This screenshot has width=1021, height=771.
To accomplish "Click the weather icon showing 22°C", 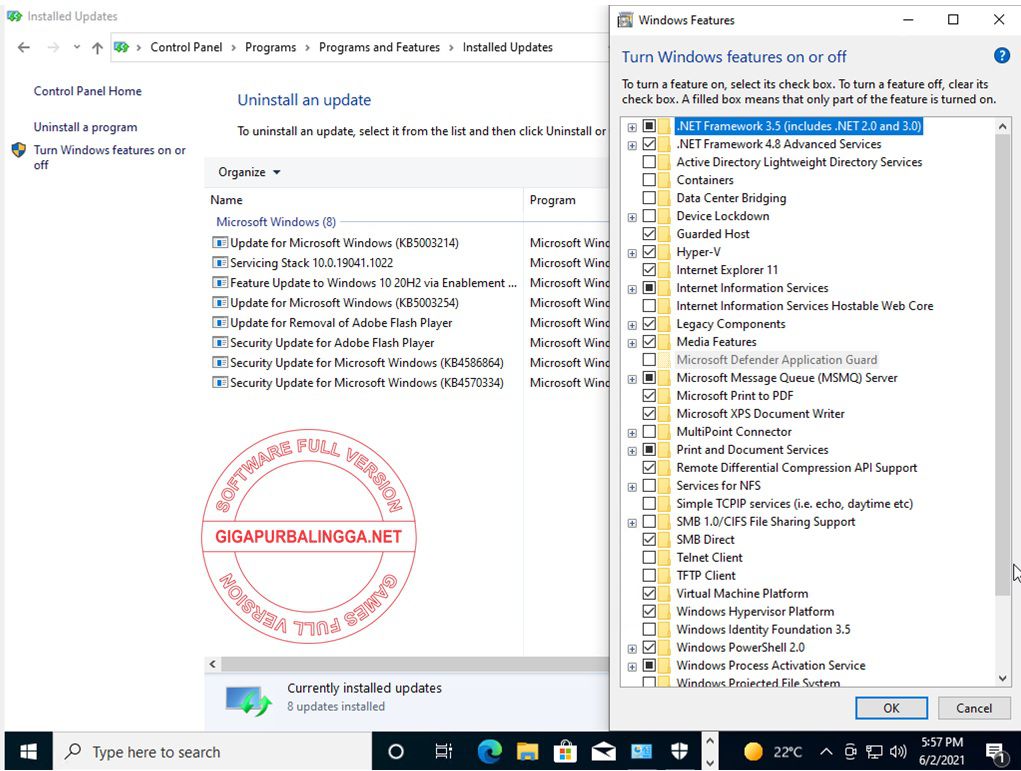I will click(753, 752).
